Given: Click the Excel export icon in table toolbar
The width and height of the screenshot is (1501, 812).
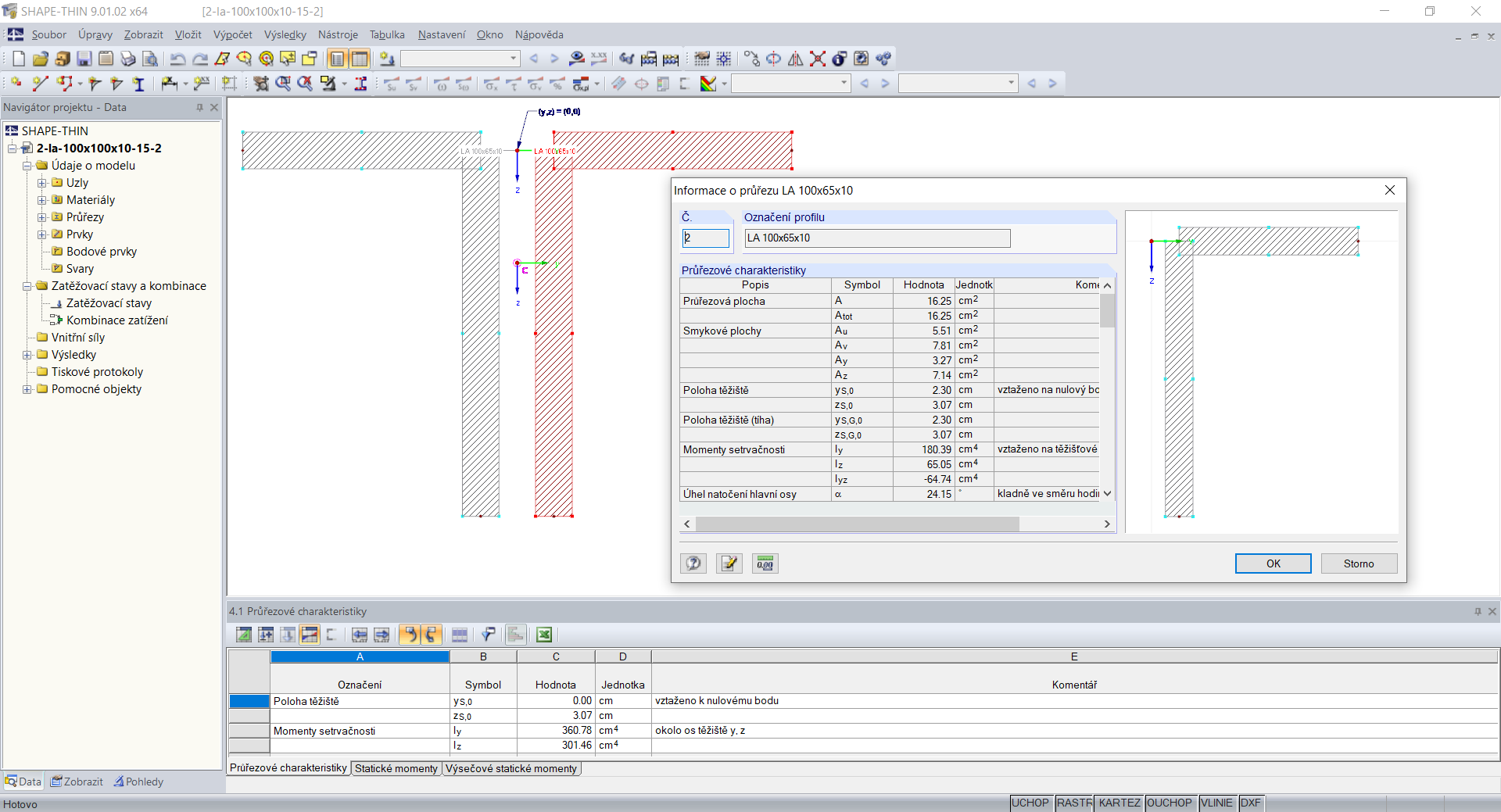Looking at the screenshot, I should coord(544,635).
